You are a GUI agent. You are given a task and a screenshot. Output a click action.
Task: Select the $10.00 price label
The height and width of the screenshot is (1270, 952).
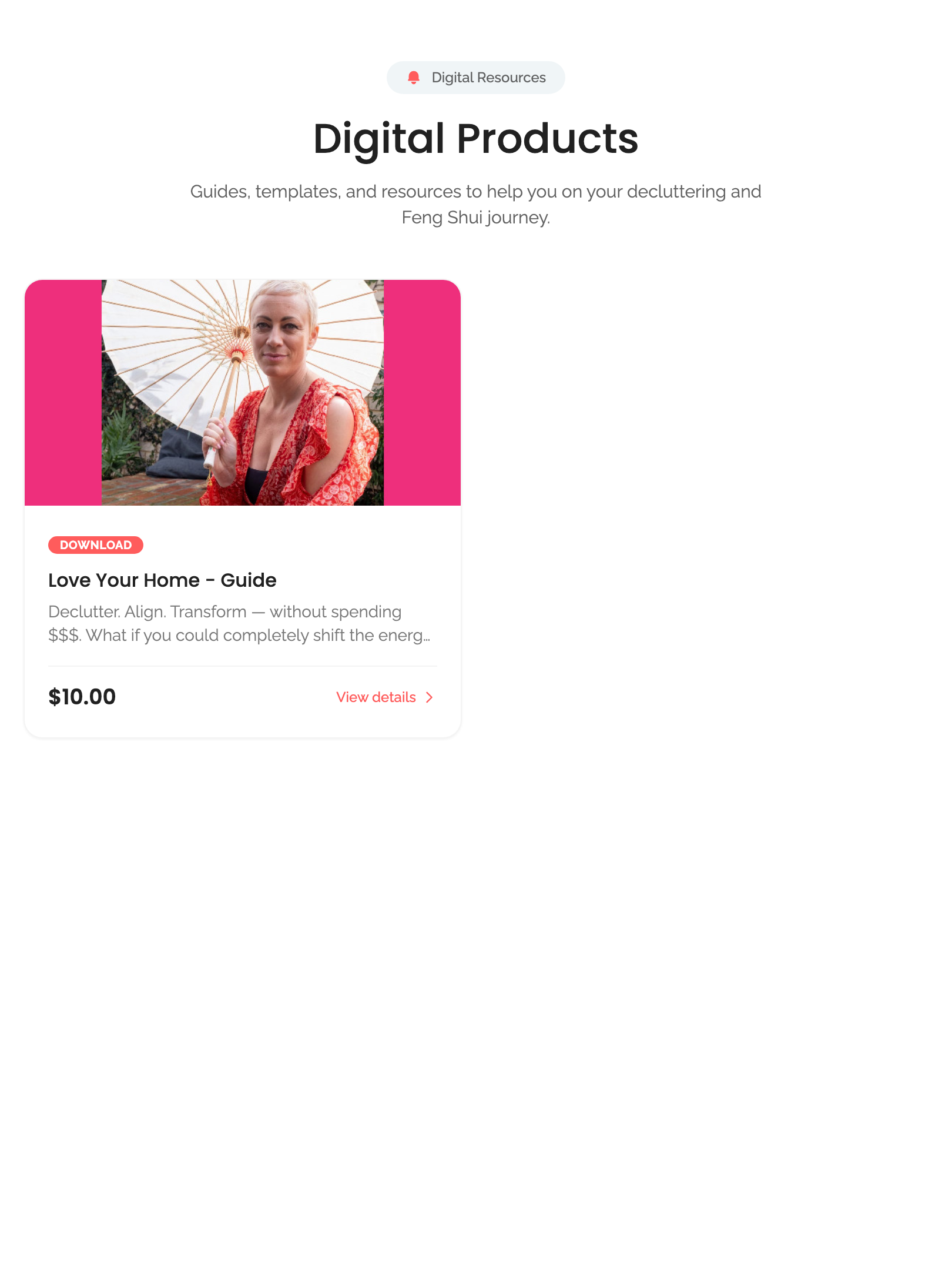click(82, 697)
